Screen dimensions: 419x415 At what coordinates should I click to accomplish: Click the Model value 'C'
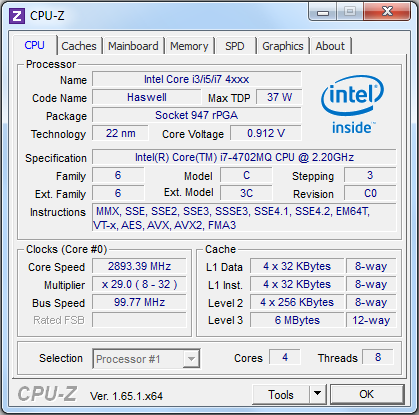pyautogui.click(x=246, y=175)
